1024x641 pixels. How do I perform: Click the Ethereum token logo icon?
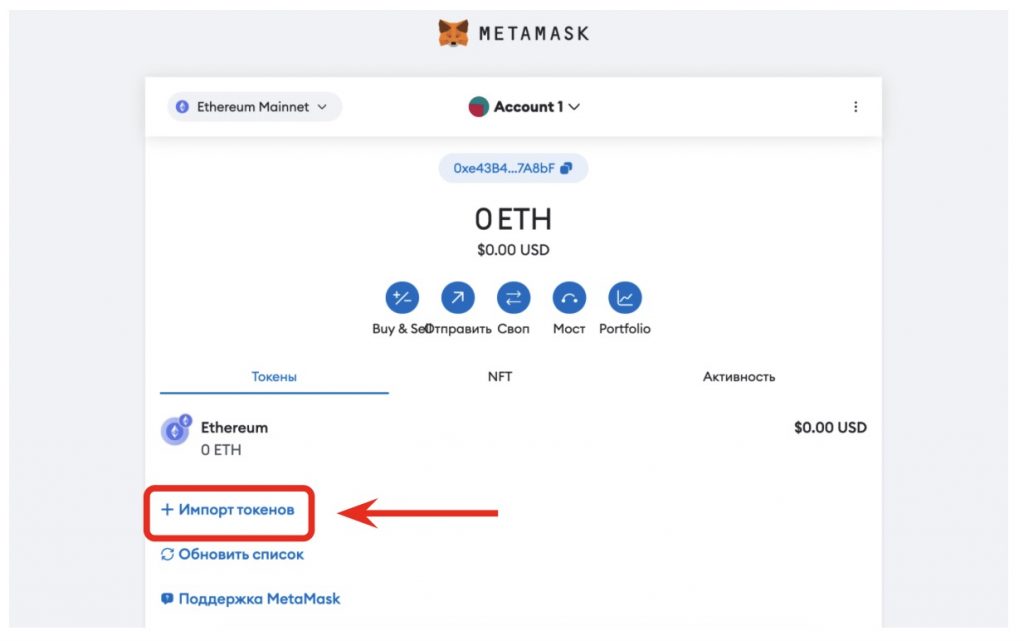coord(176,430)
